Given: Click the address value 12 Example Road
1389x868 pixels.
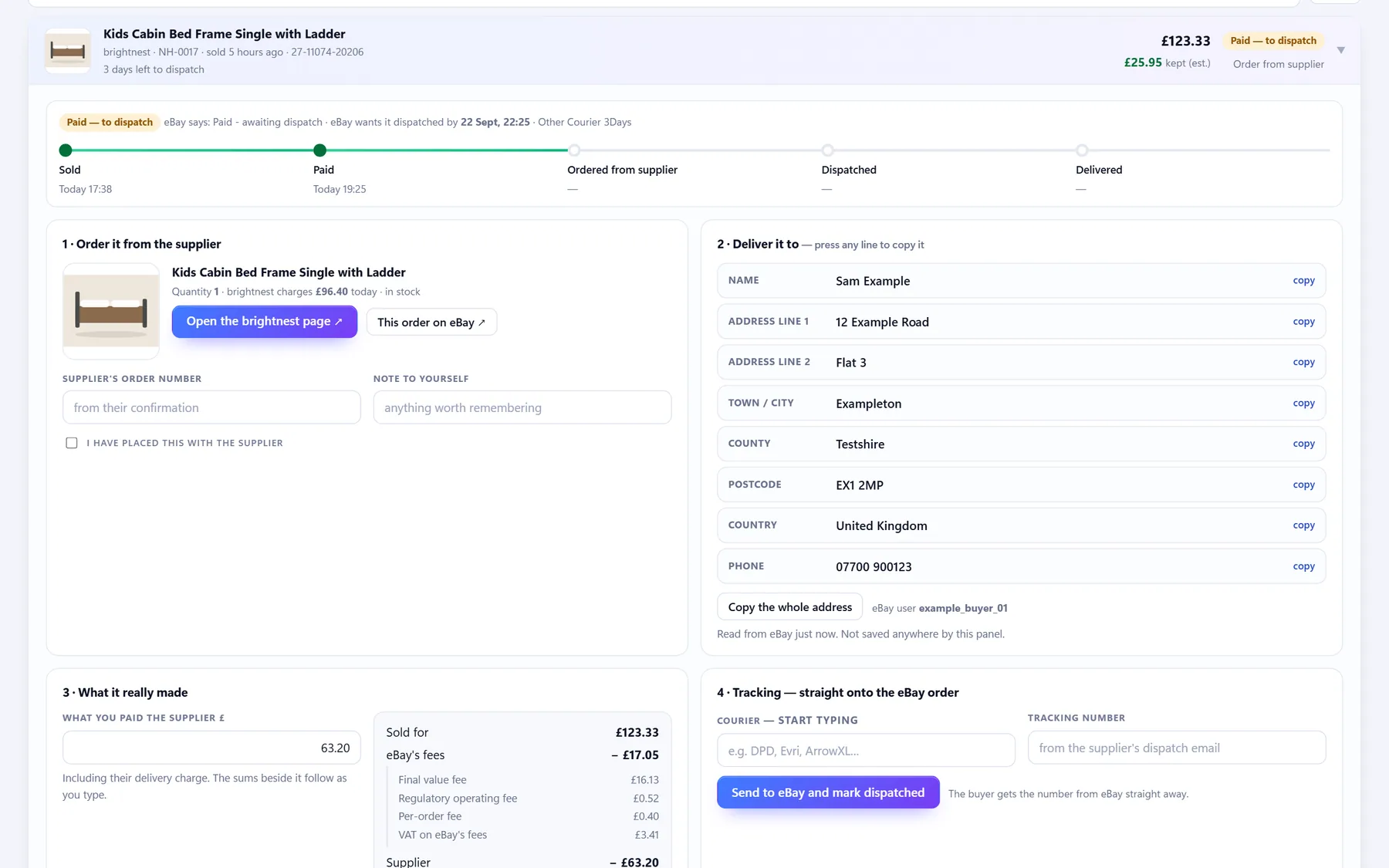Looking at the screenshot, I should tap(882, 322).
